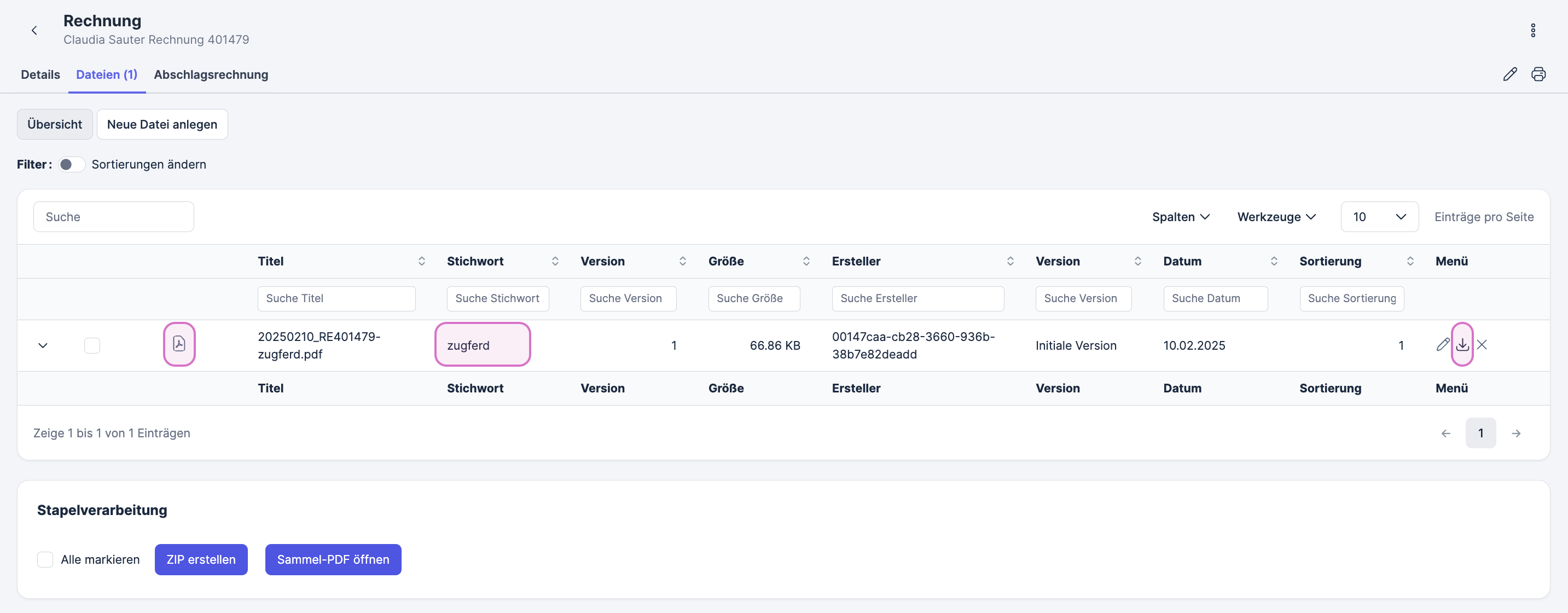Click the back arrow next to Rechnung

34,31
